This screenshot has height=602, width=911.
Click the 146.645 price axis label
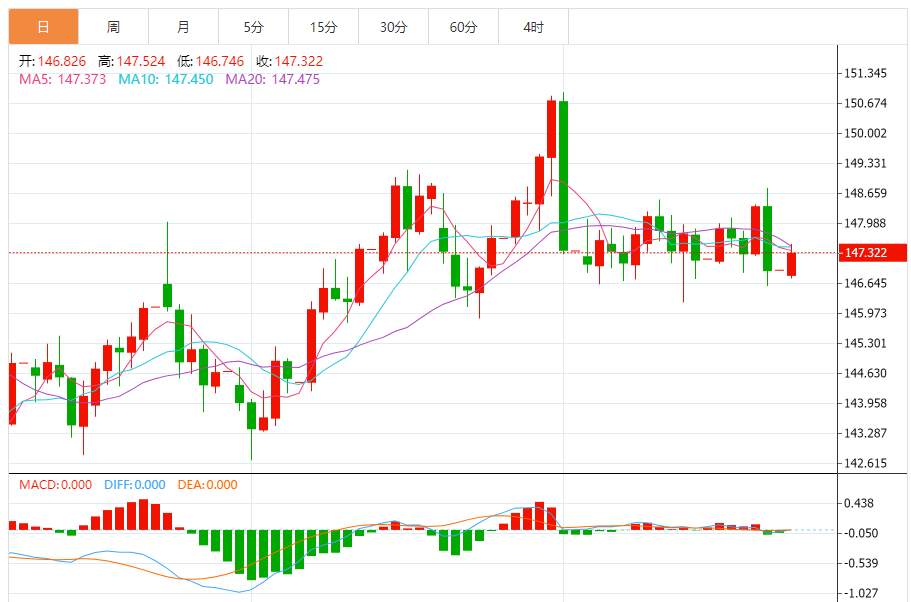tap(866, 283)
